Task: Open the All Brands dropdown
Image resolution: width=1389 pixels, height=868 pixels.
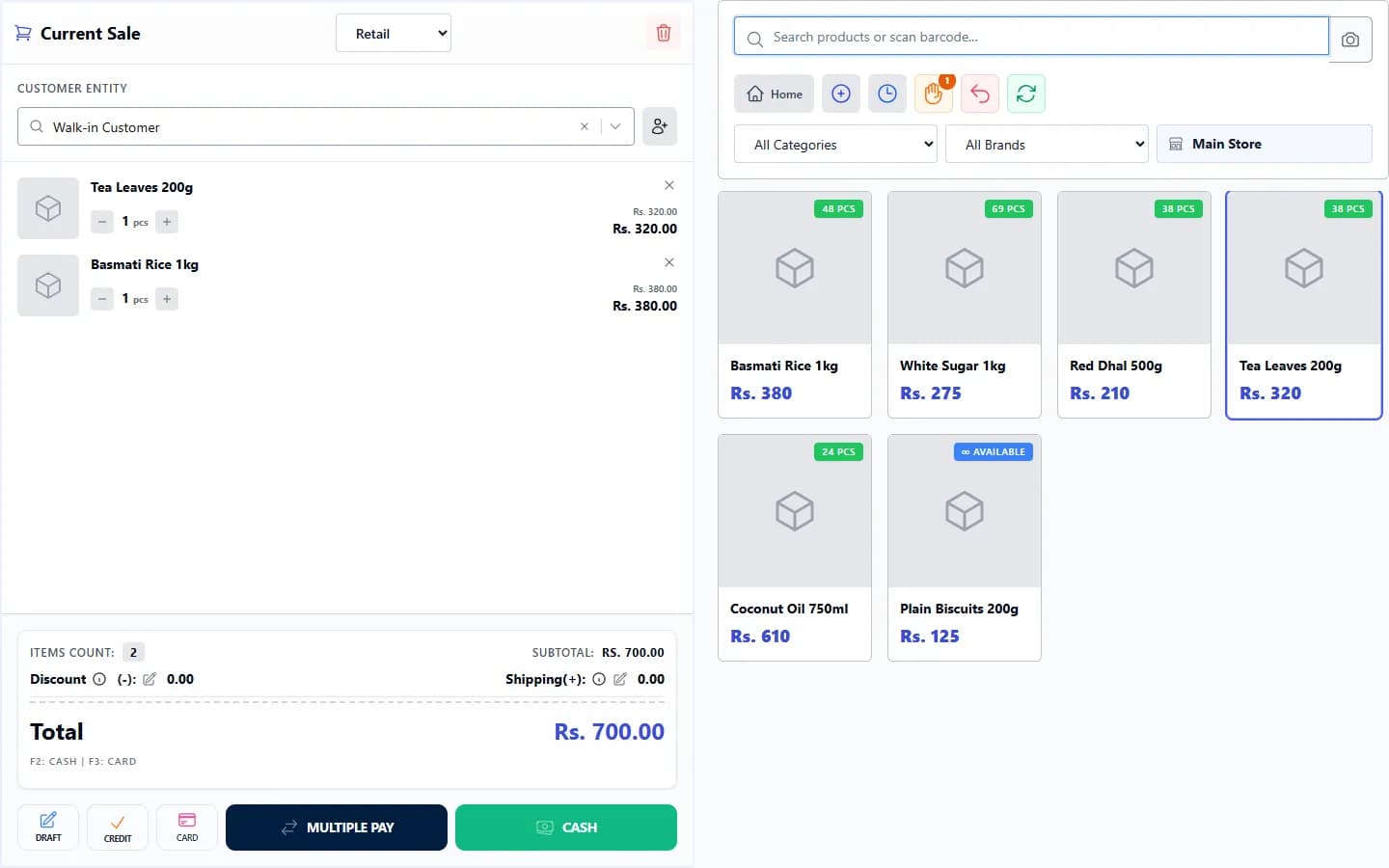Action: 1047,144
